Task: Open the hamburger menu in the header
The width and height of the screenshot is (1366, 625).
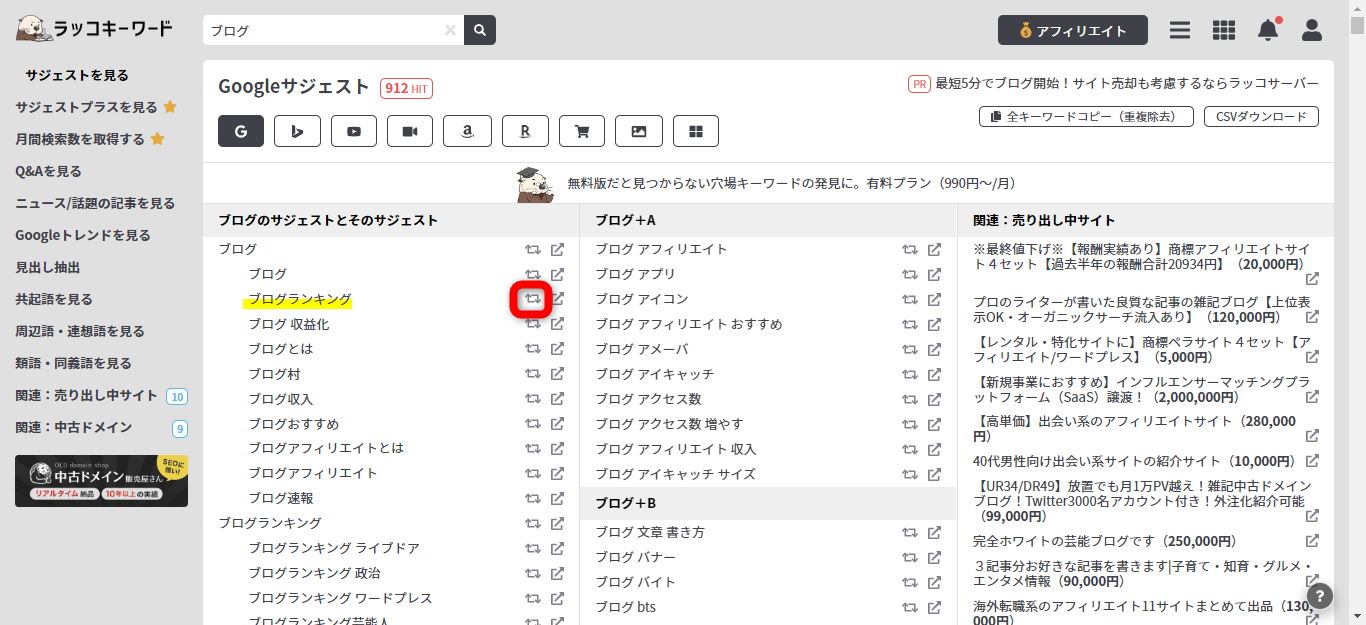Action: 1180,30
